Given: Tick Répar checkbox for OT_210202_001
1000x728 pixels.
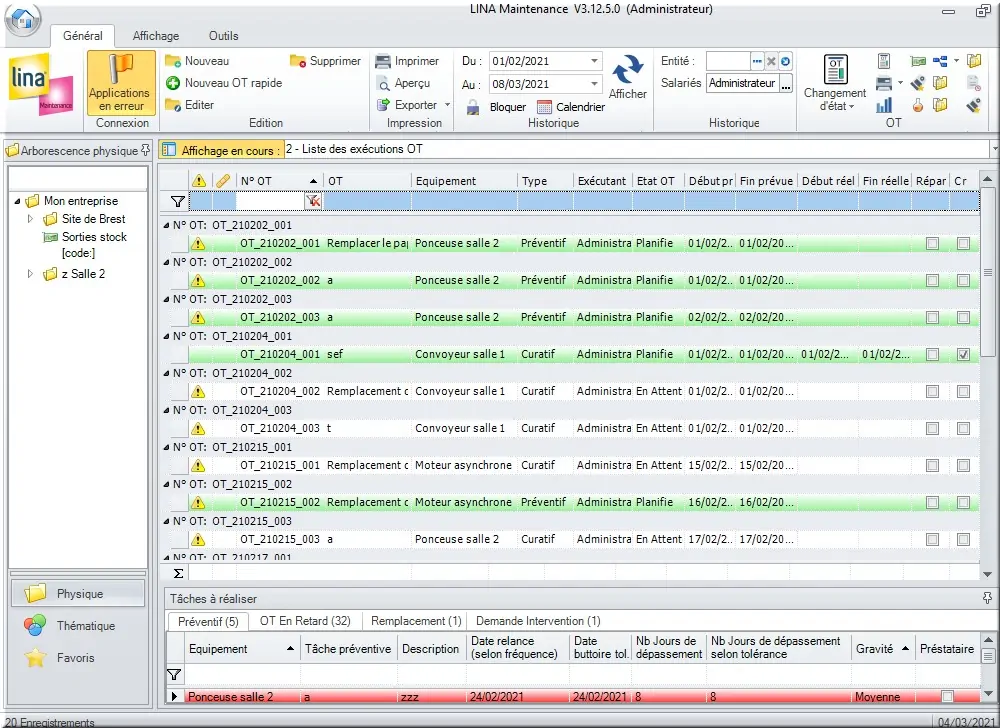Looking at the screenshot, I should [x=932, y=244].
